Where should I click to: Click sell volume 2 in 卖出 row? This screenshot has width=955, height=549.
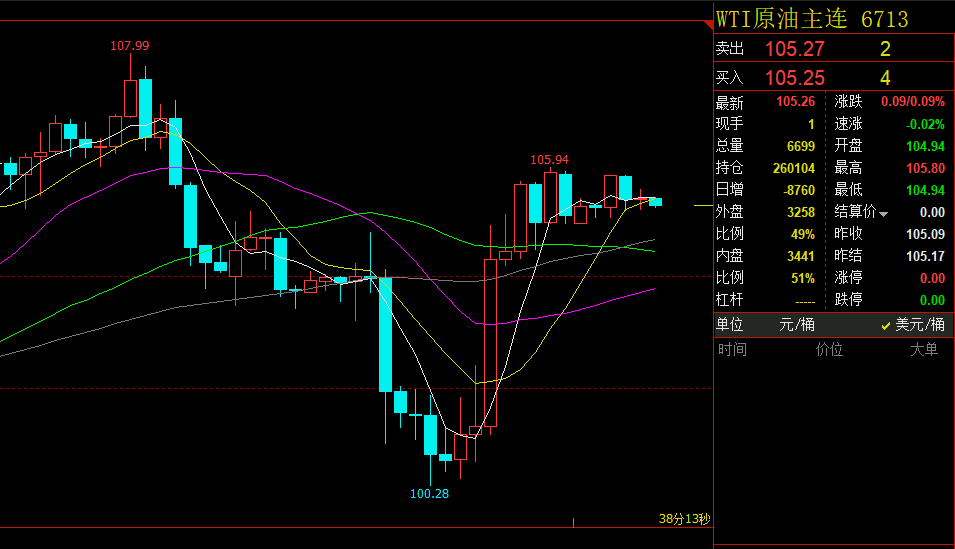(x=885, y=49)
